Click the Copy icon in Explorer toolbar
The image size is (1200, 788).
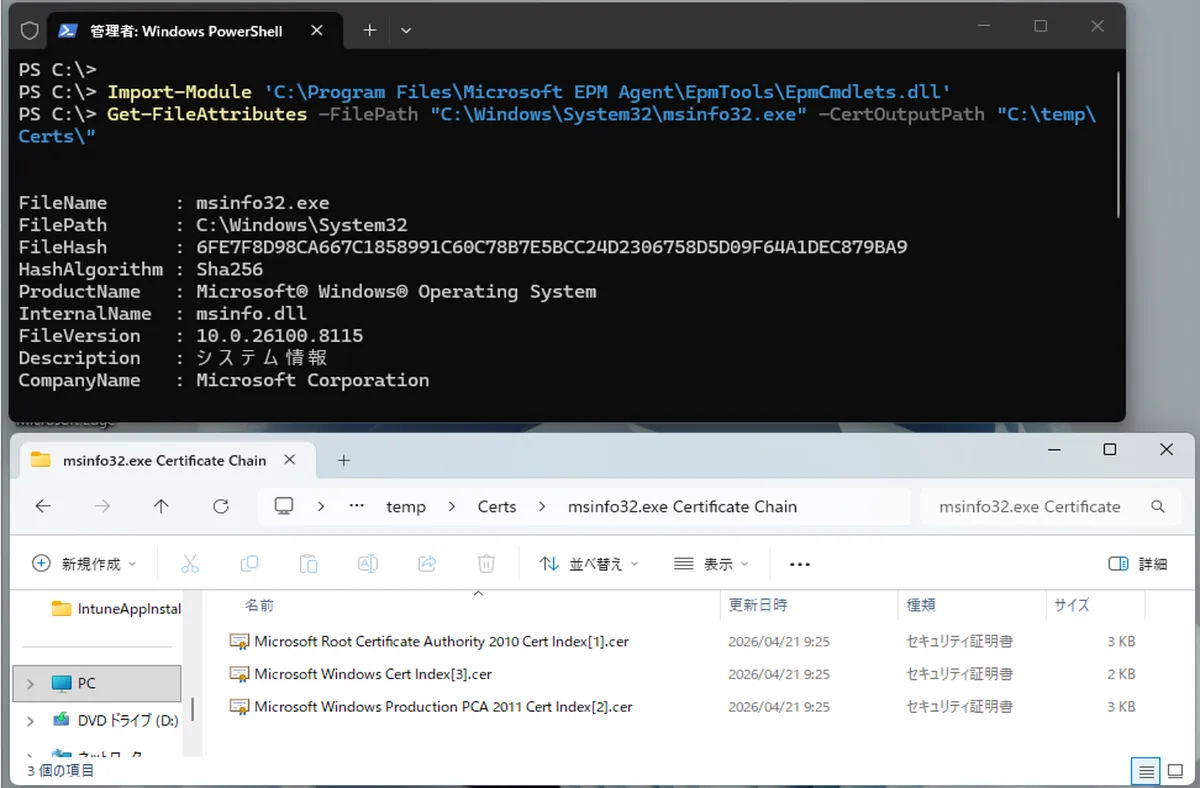click(249, 564)
